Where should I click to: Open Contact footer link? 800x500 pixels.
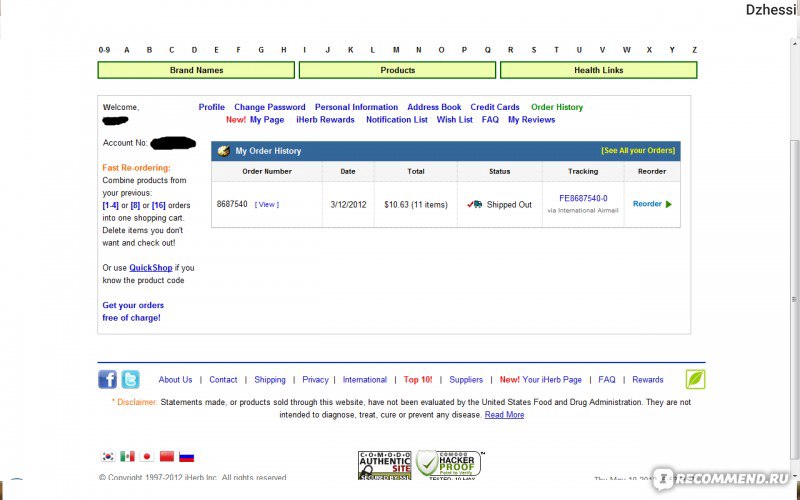223,380
